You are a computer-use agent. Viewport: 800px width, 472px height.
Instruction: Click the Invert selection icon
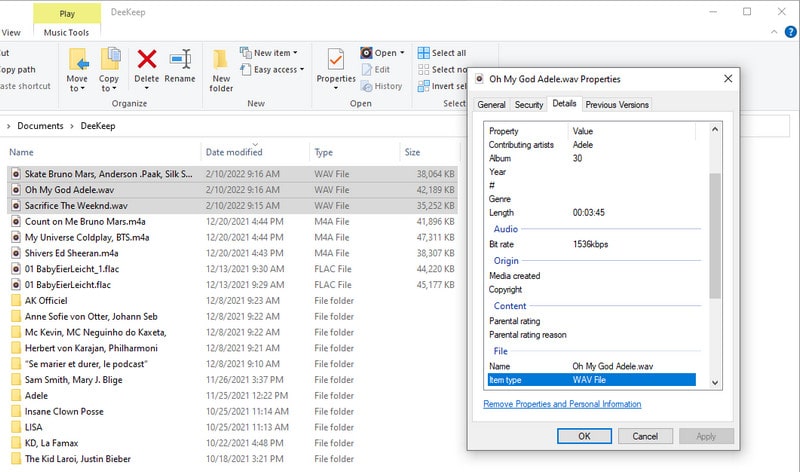[423, 86]
